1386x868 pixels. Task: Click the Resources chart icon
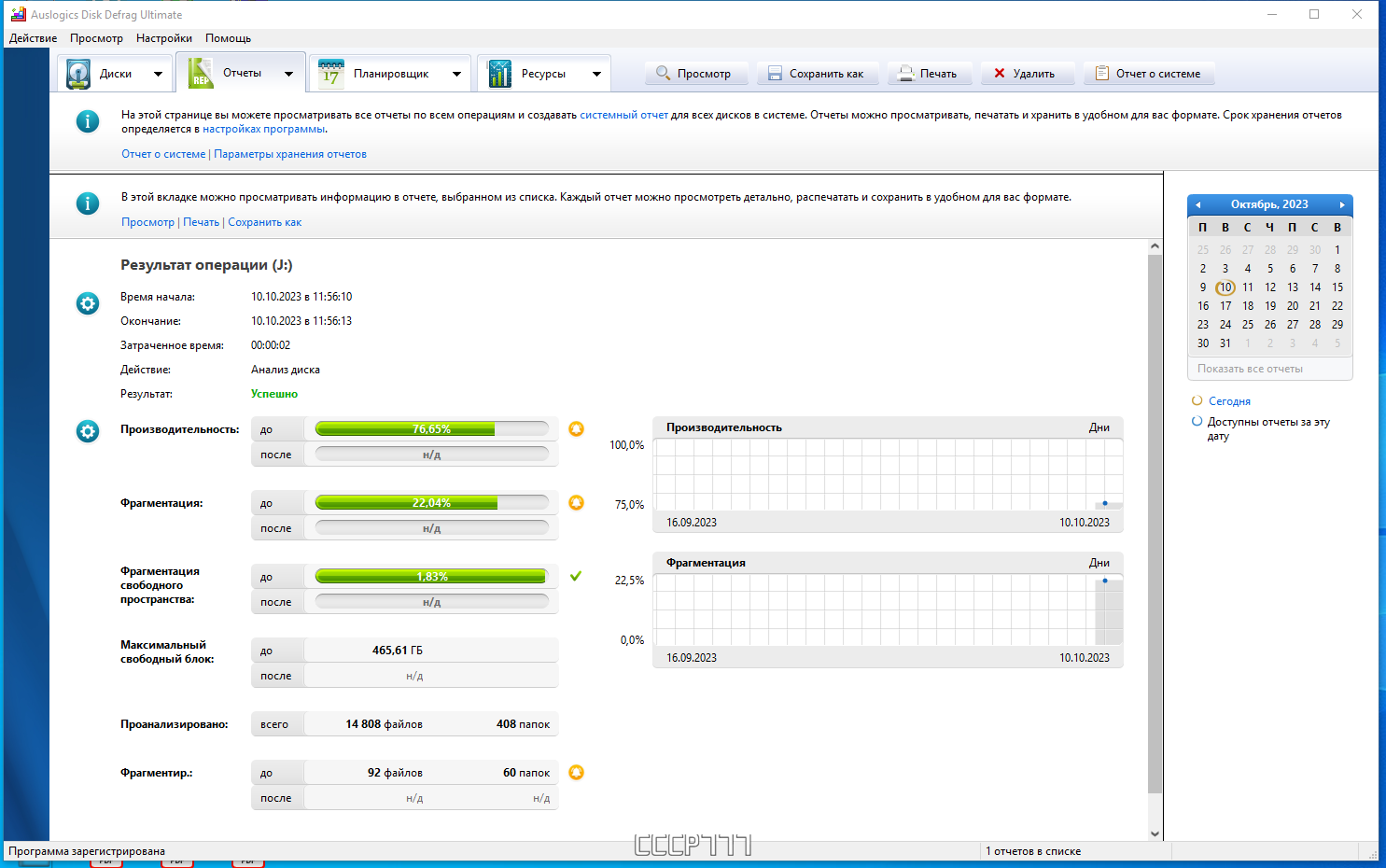point(499,74)
